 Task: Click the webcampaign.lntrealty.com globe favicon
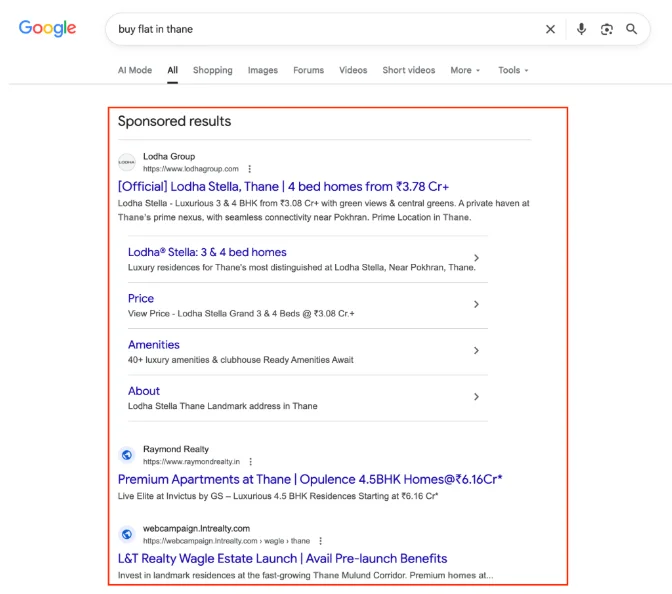click(126, 534)
